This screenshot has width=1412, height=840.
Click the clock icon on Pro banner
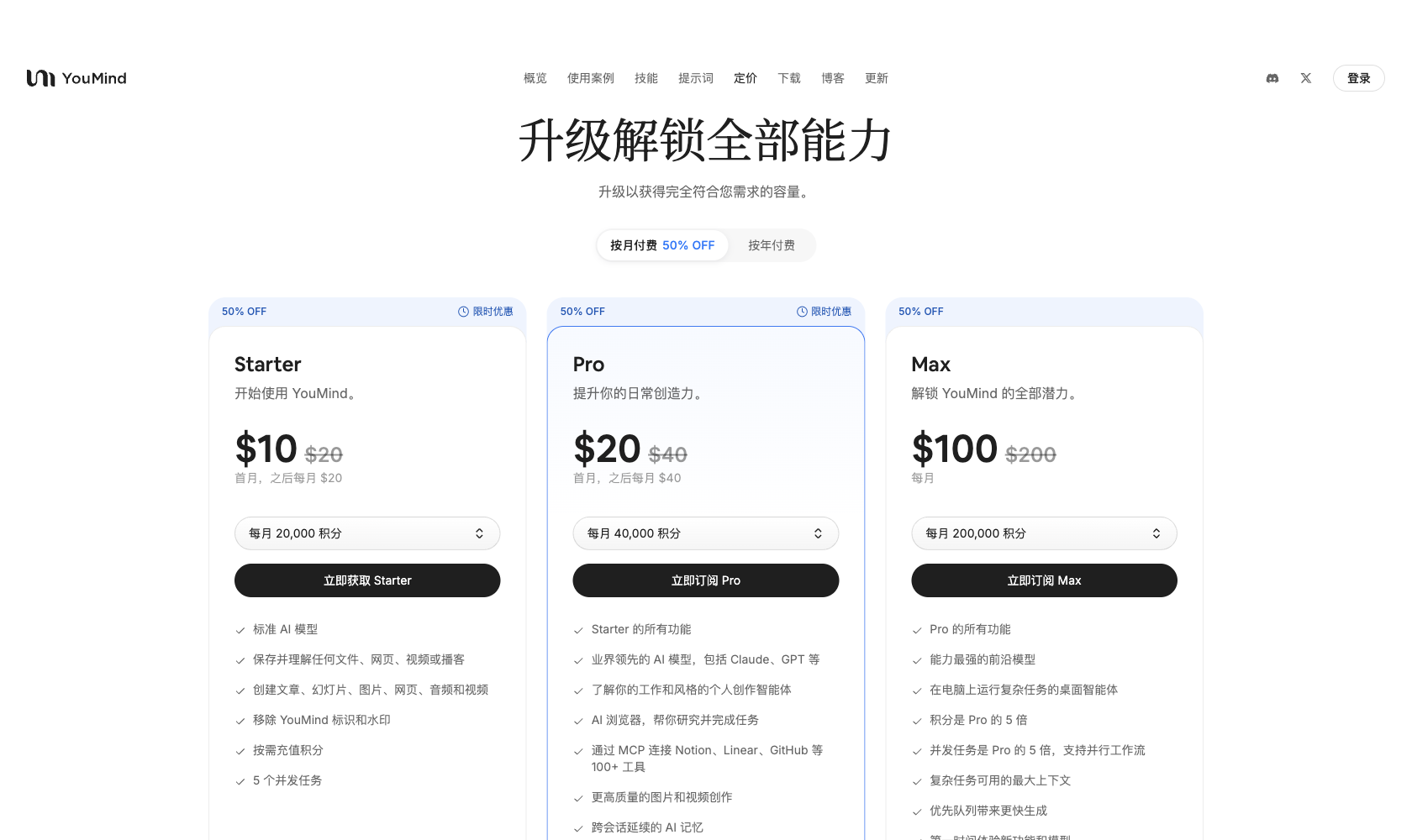point(802,312)
